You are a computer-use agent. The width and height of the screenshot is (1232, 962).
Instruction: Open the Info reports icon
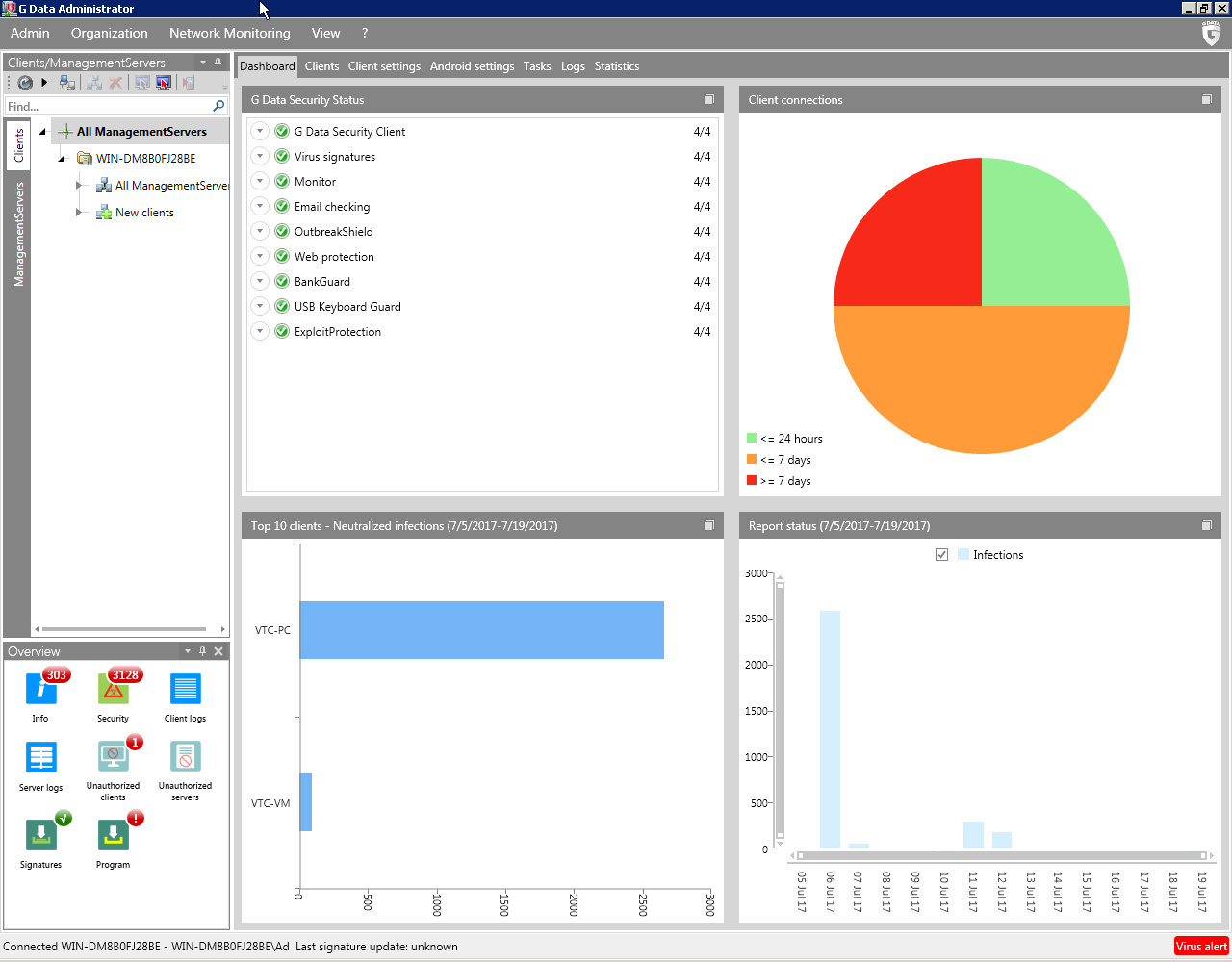coord(40,690)
